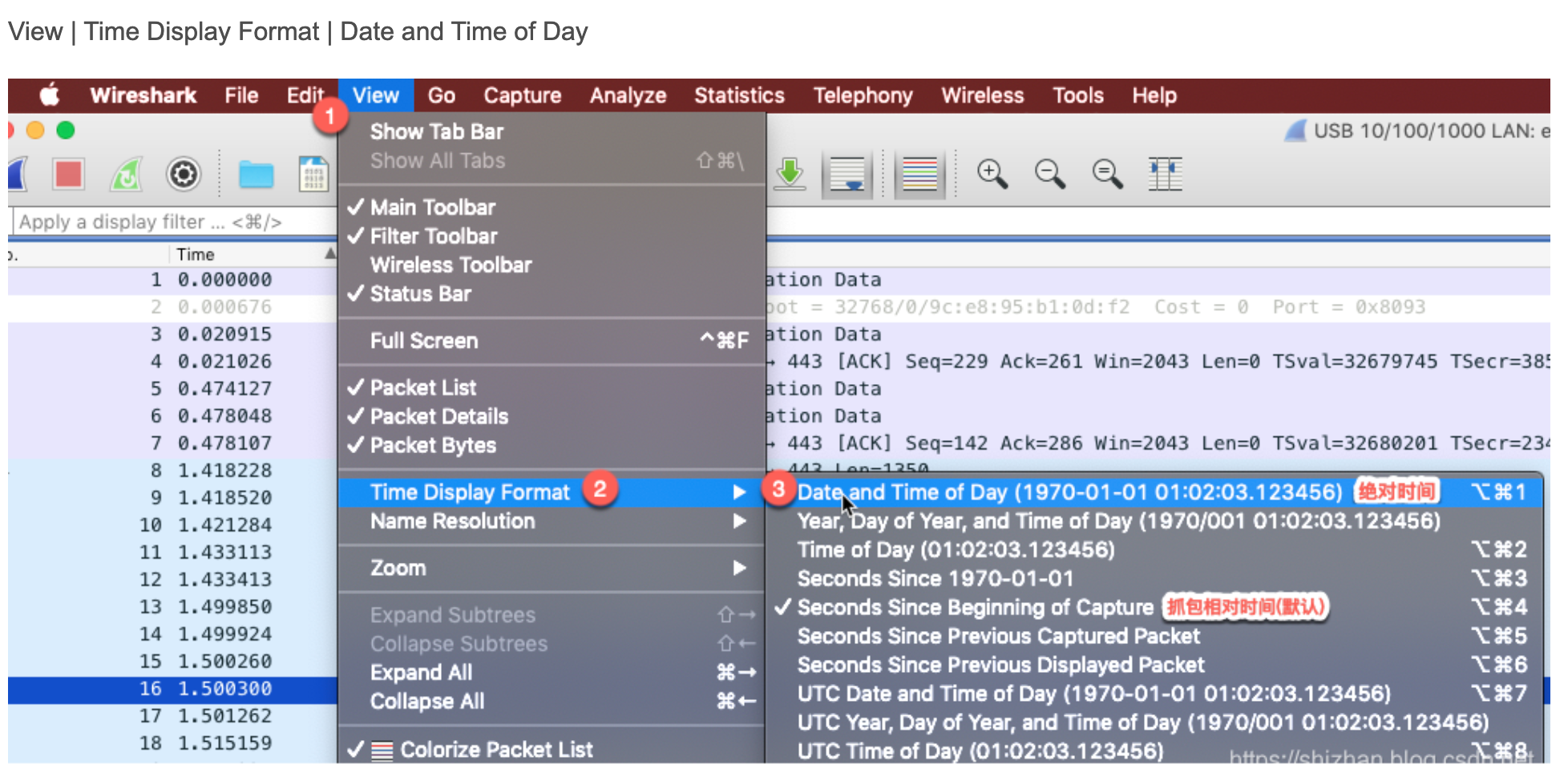Click the display filter input field
Viewport: 1568px width, 781px height.
pos(174,222)
